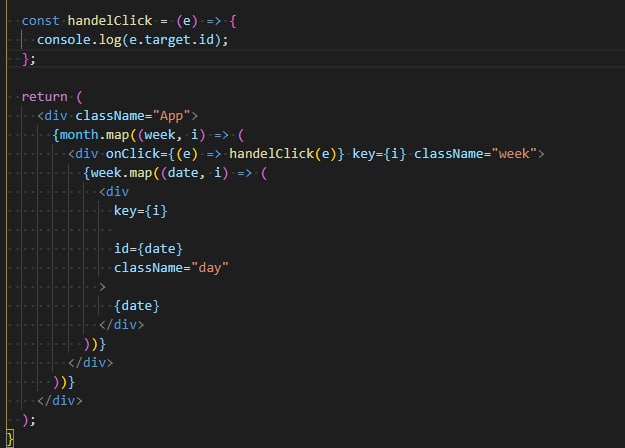
Task: Click the '{date}' expression inside the div body
Action: coord(137,306)
